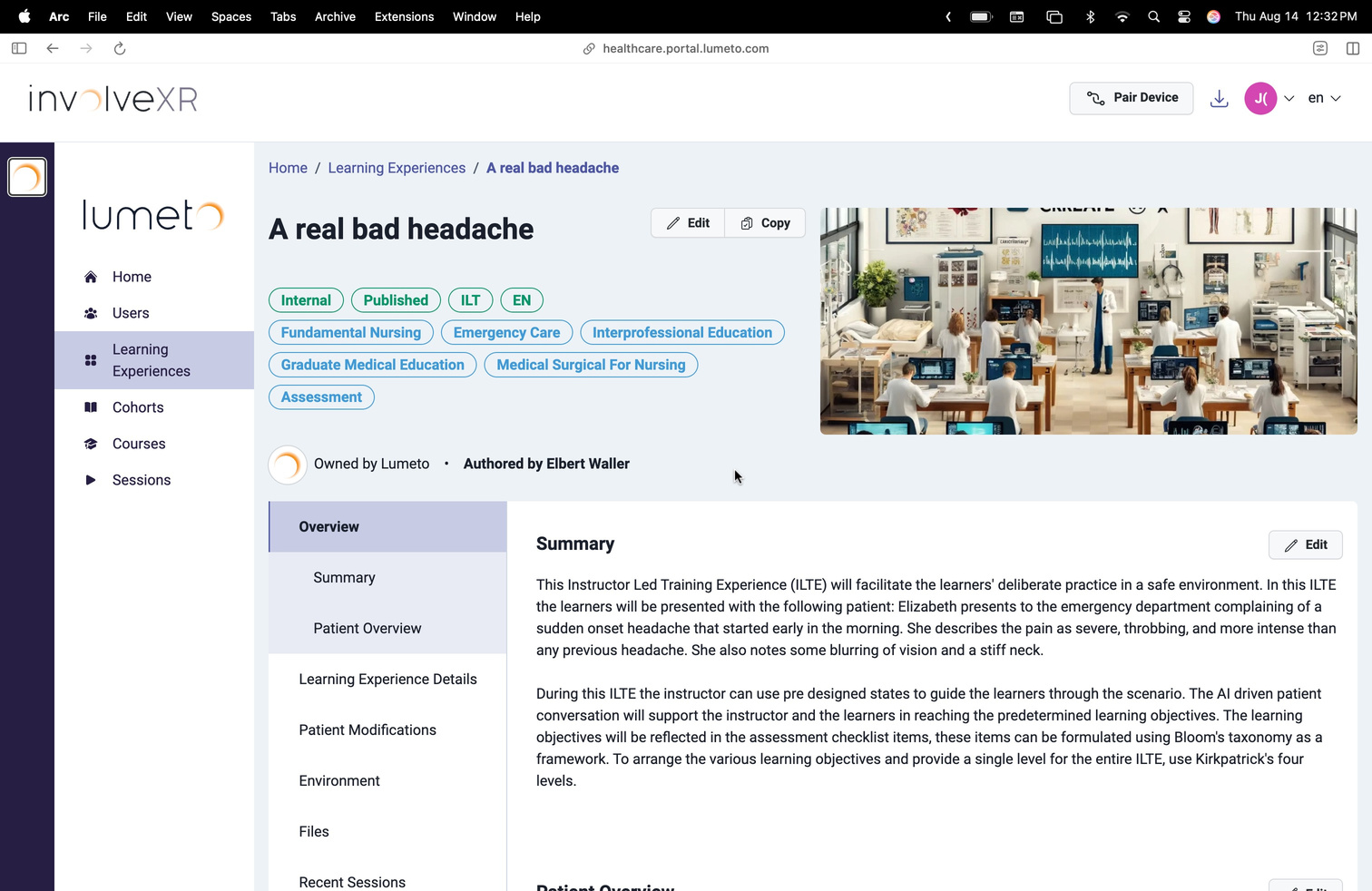
Task: Open the Archive menu
Action: pyautogui.click(x=335, y=16)
